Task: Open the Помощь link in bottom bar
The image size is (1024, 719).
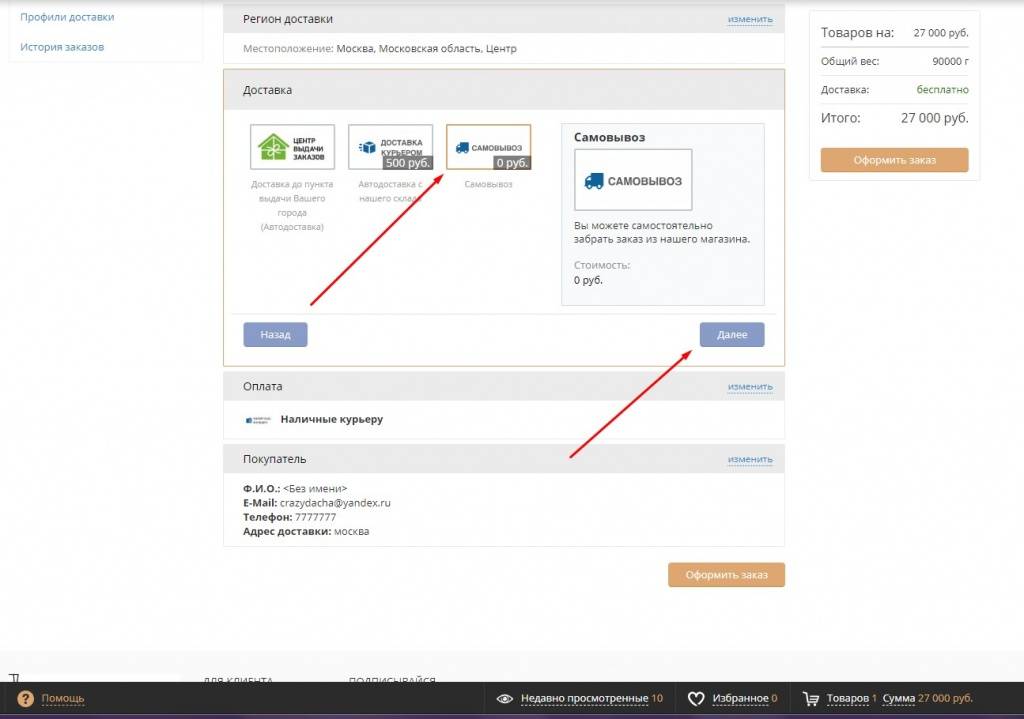Action: click(x=63, y=698)
